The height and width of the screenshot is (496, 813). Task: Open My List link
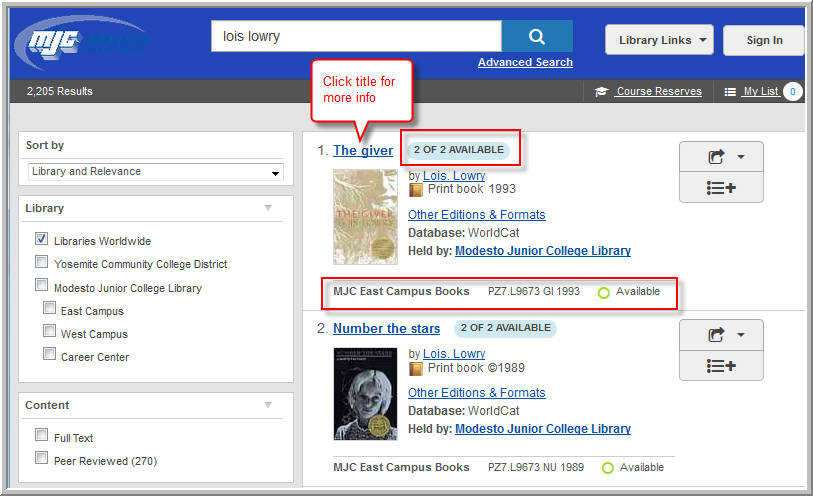(x=761, y=91)
